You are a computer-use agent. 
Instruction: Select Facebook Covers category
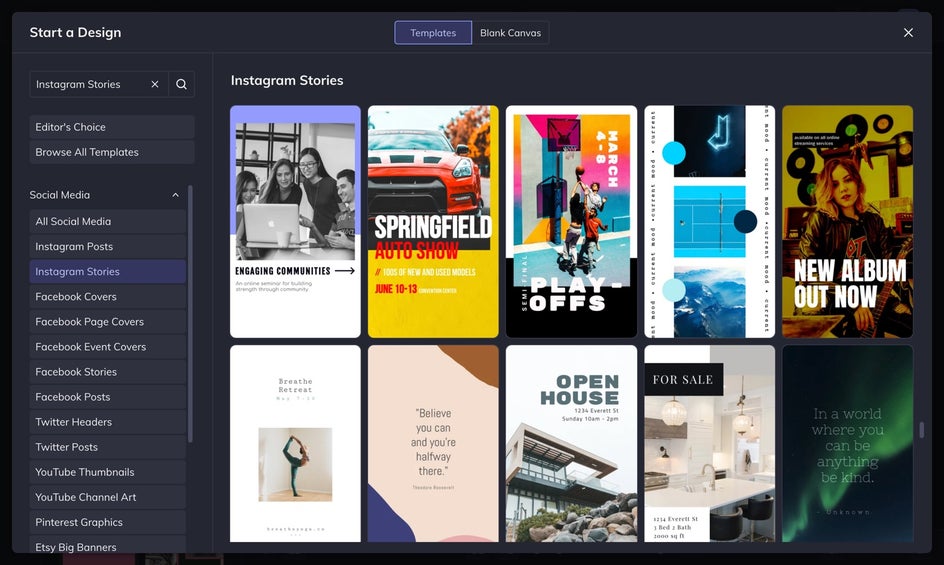(108, 297)
